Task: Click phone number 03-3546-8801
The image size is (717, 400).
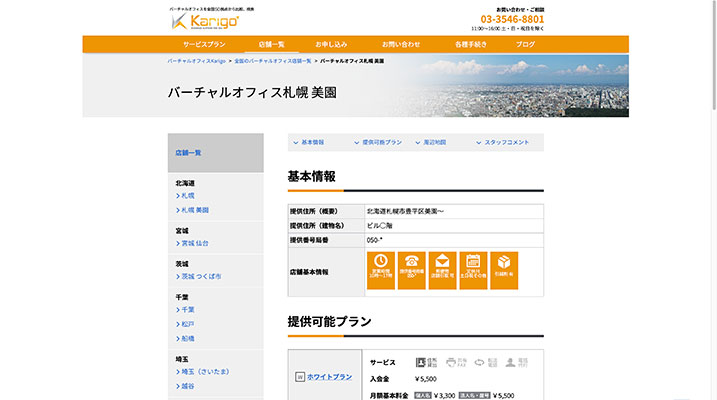Action: tap(512, 19)
